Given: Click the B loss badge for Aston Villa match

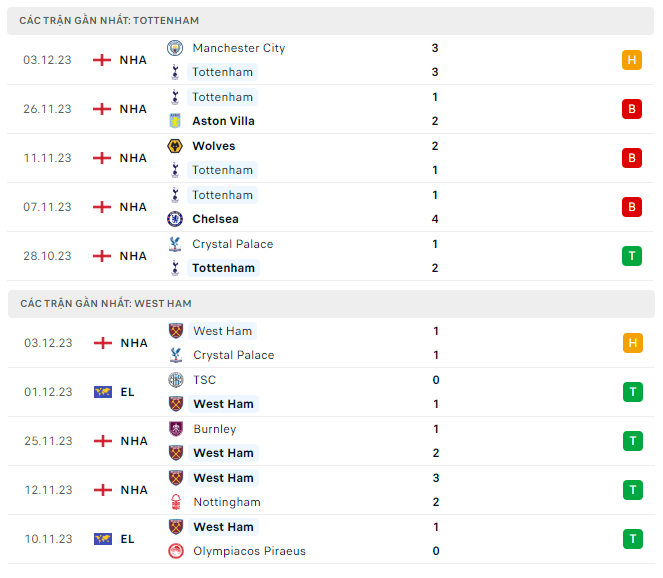Looking at the screenshot, I should pyautogui.click(x=631, y=109).
